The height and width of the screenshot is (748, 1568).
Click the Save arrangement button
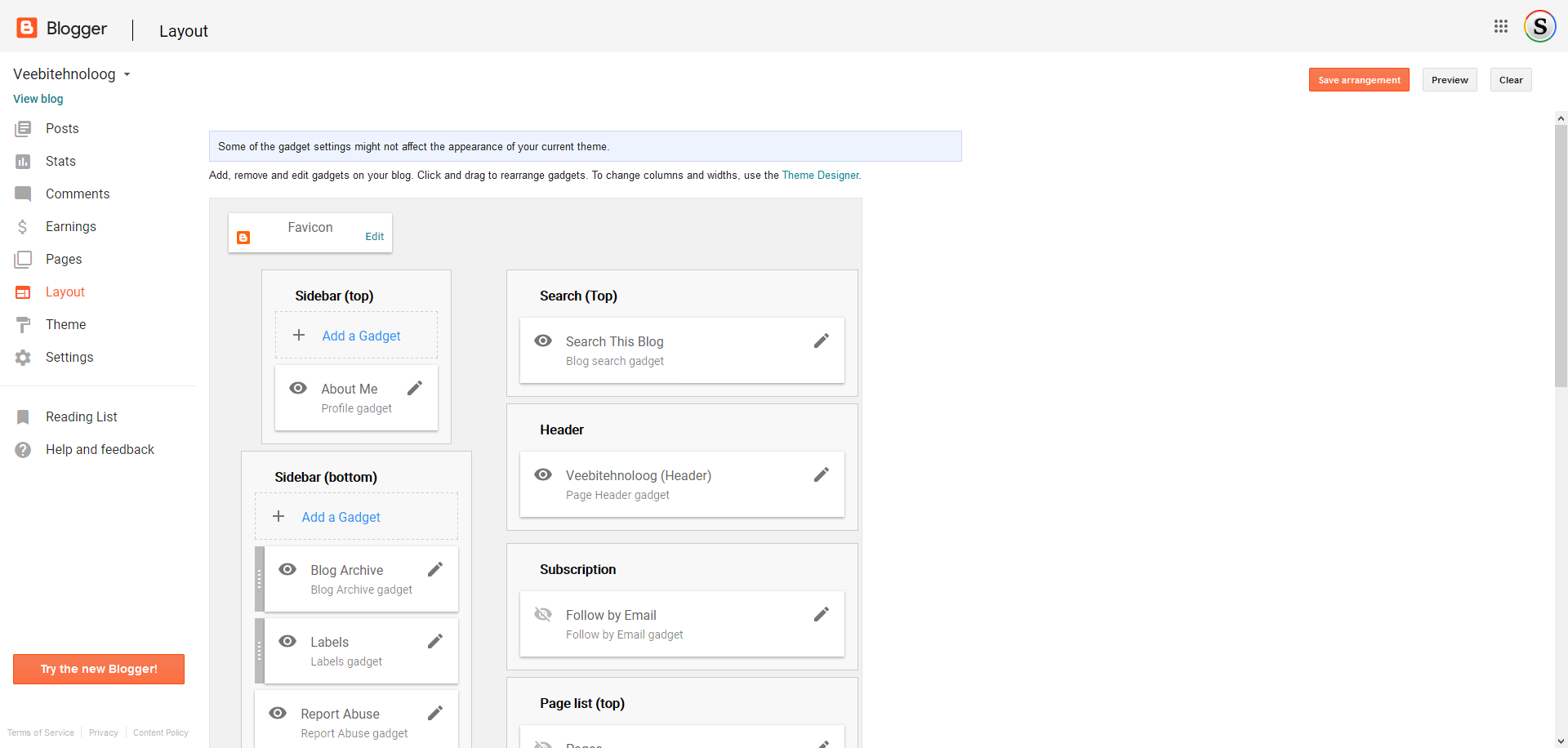(1358, 80)
